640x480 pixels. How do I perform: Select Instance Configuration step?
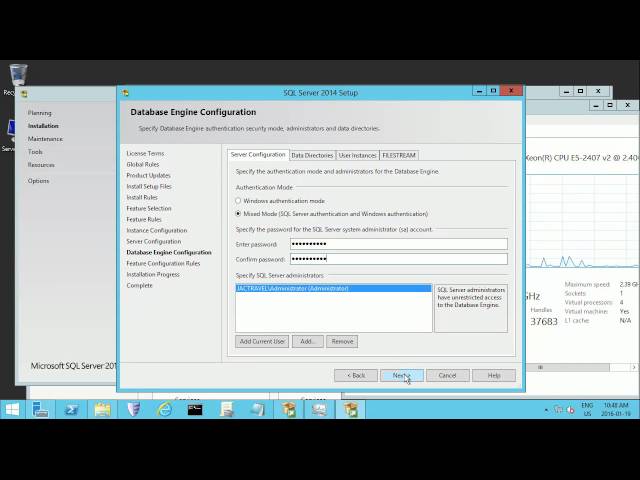click(x=157, y=231)
